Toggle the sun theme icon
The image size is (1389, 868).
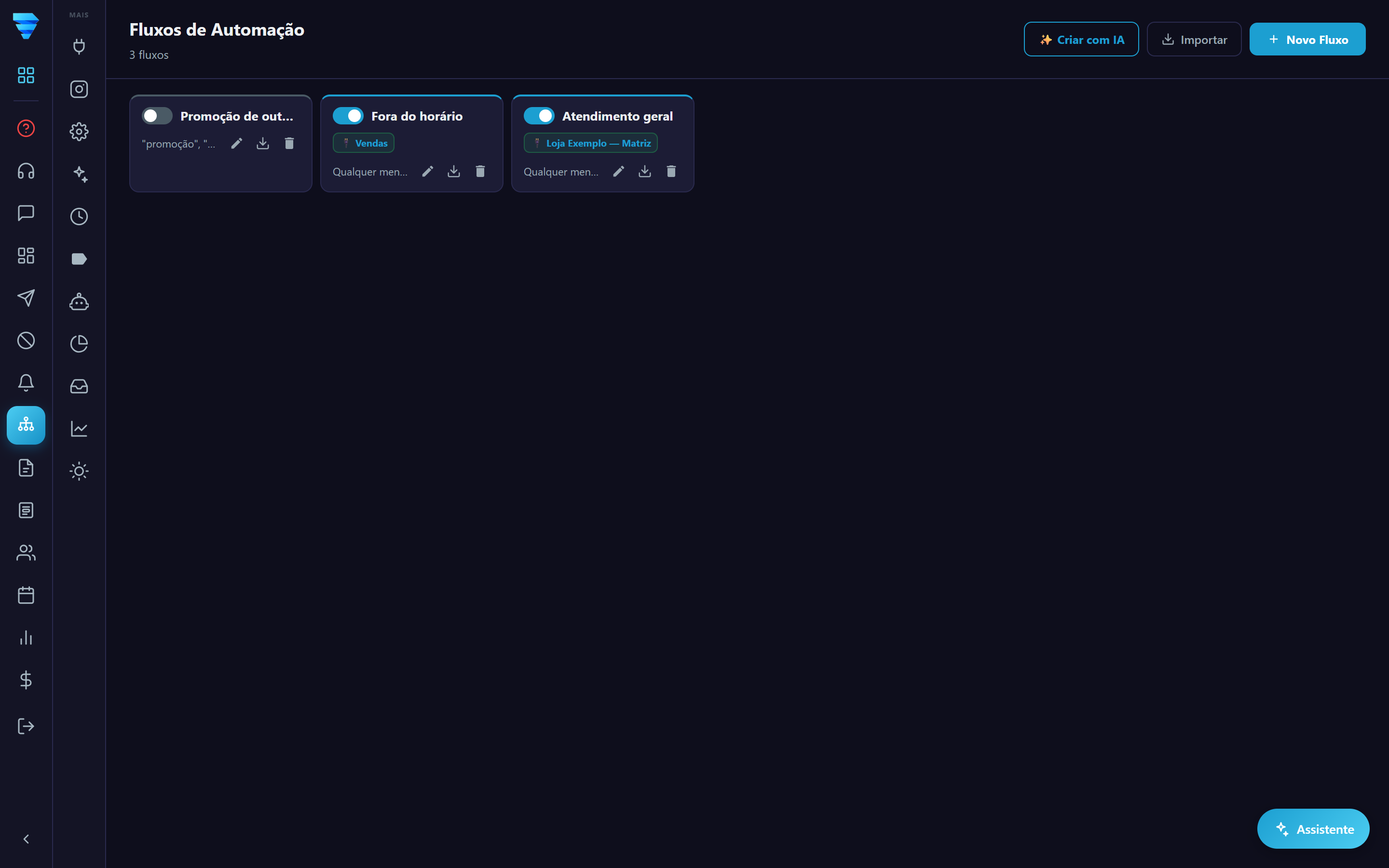point(79,471)
